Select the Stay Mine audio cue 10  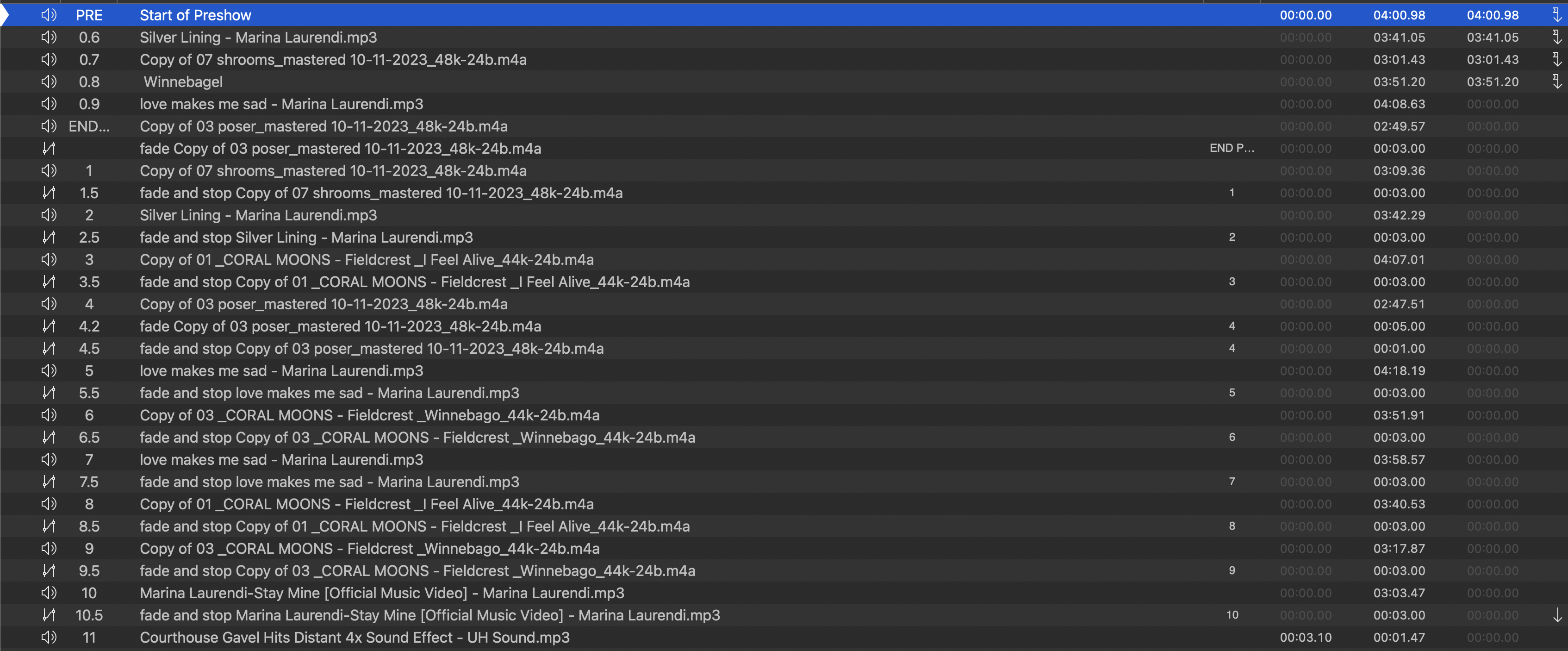point(382,593)
